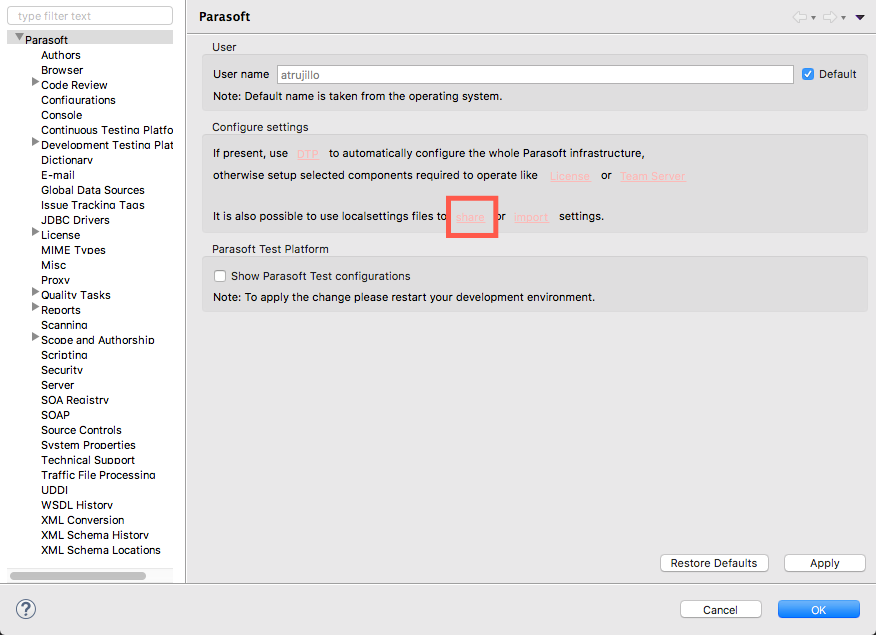876x635 pixels.
Task: Open Issue Tracking Tags preferences
Action: point(93,205)
